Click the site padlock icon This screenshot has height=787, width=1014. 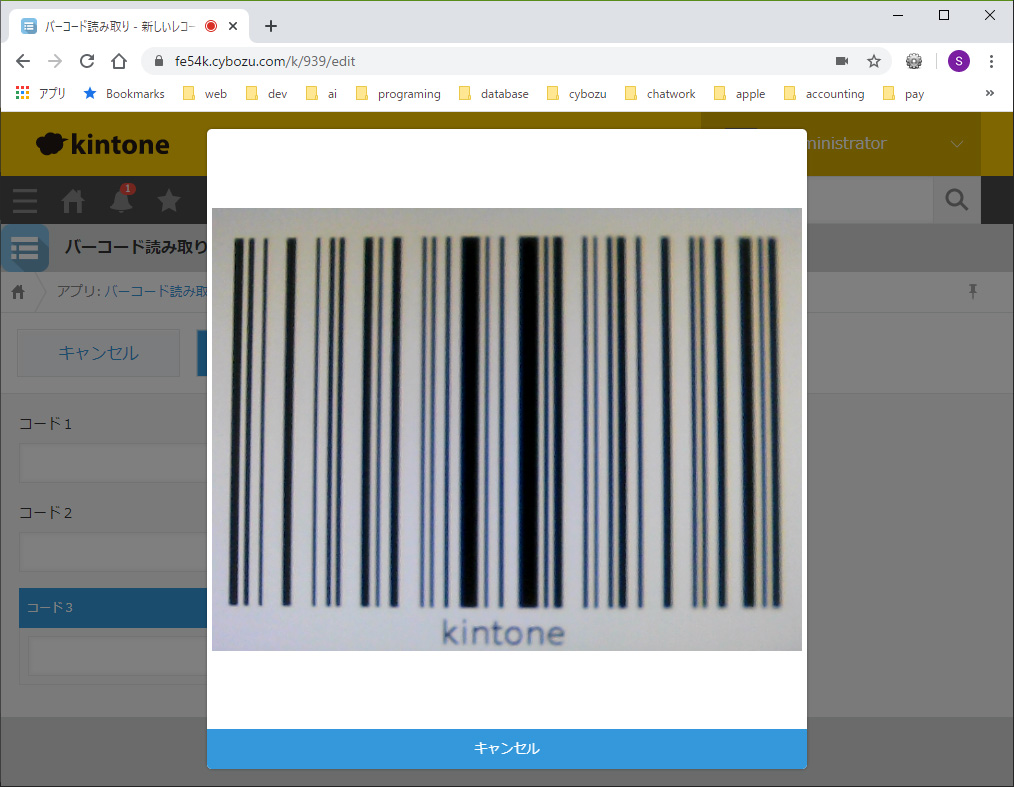coord(159,61)
